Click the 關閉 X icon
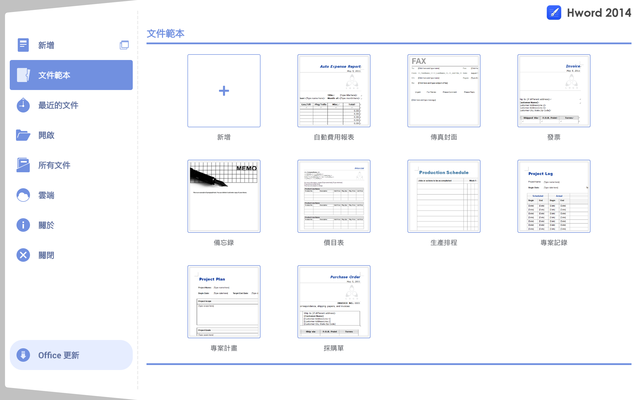Image resolution: width=640 pixels, height=400 pixels. click(23, 255)
